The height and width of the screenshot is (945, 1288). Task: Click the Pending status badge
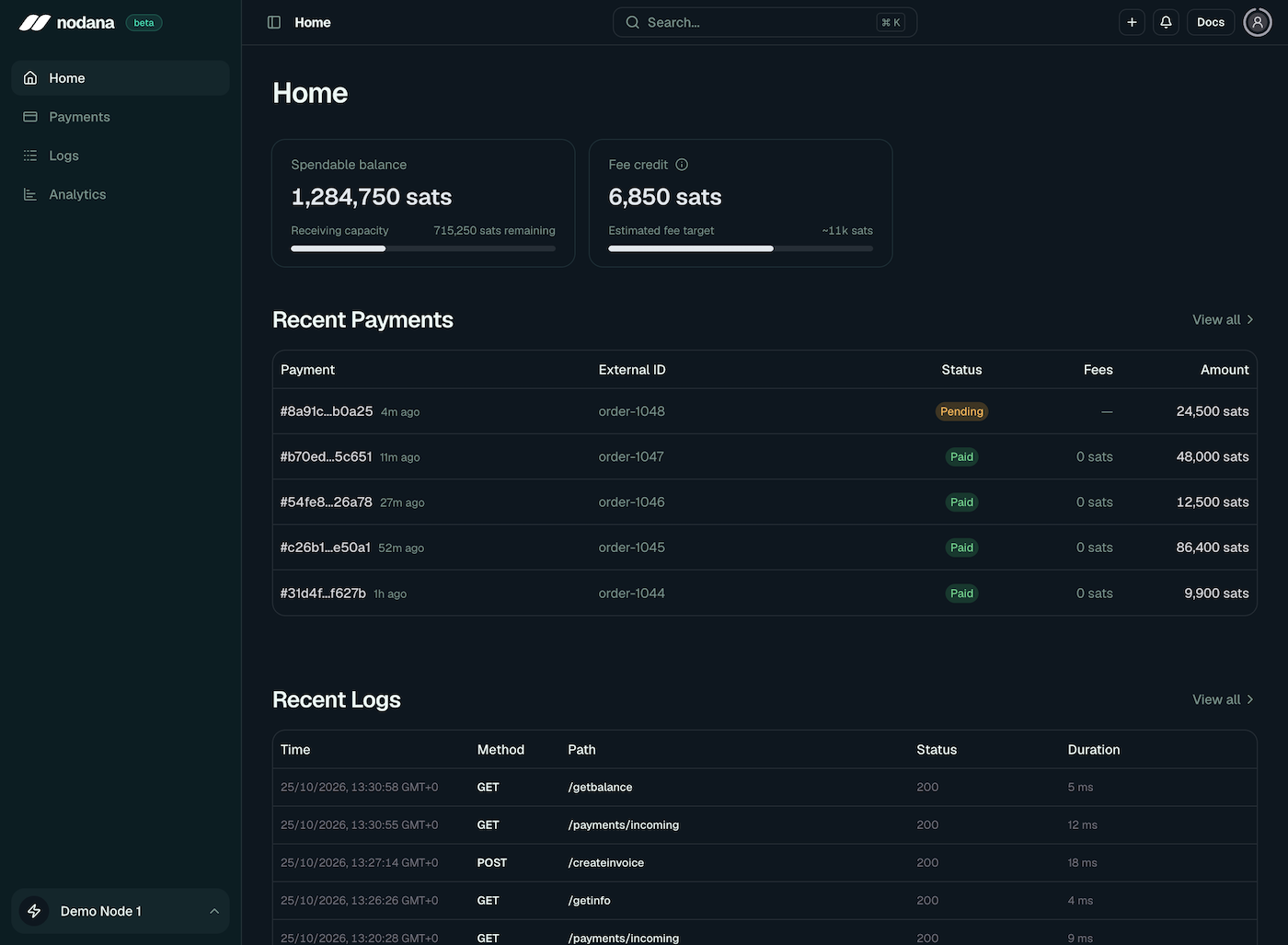pyautogui.click(x=961, y=411)
